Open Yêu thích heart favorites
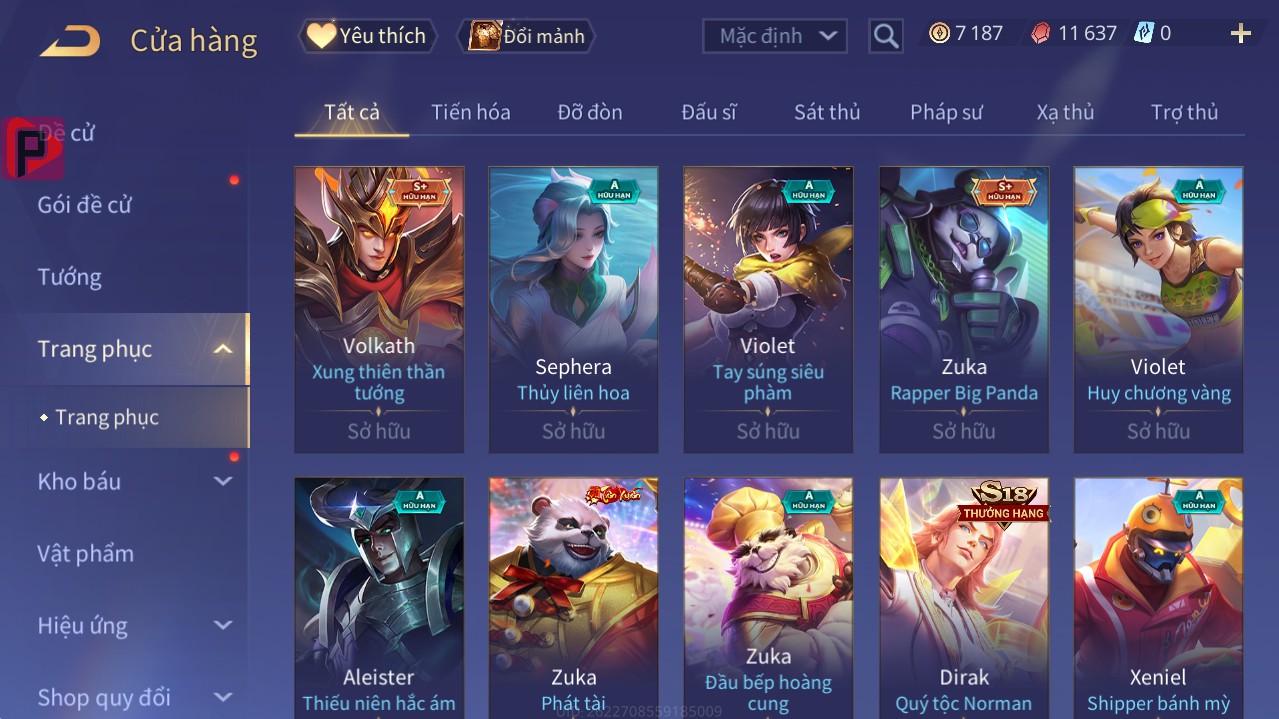The width and height of the screenshot is (1279, 719). 367,36
